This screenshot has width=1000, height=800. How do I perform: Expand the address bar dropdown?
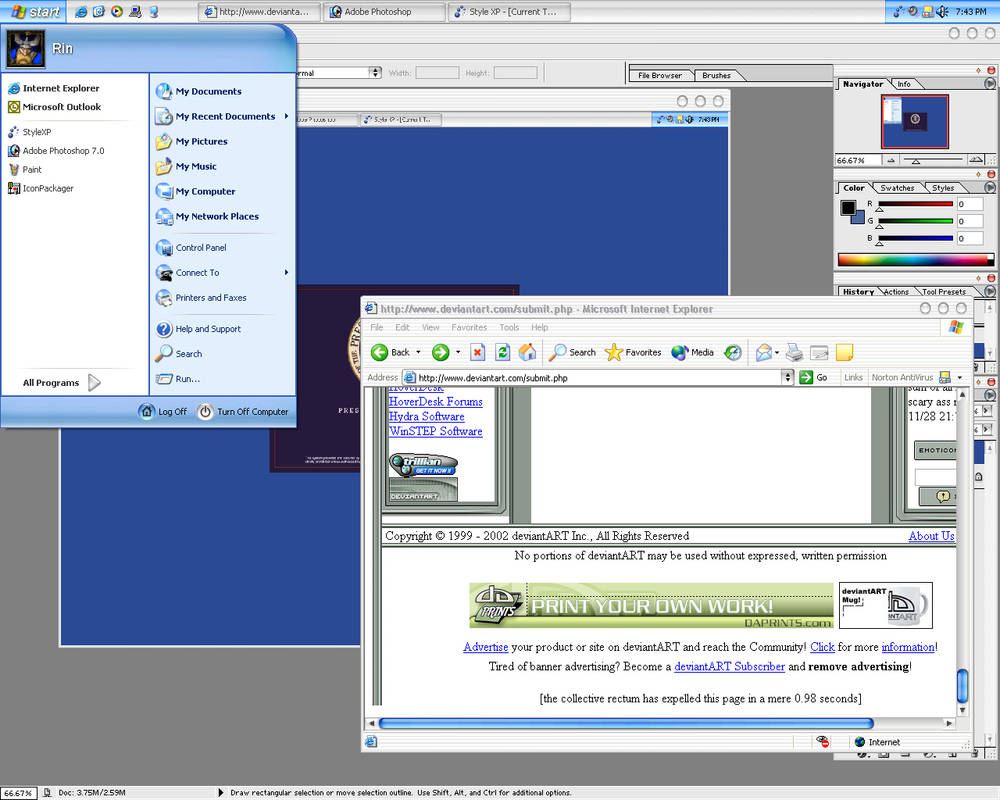tap(788, 378)
